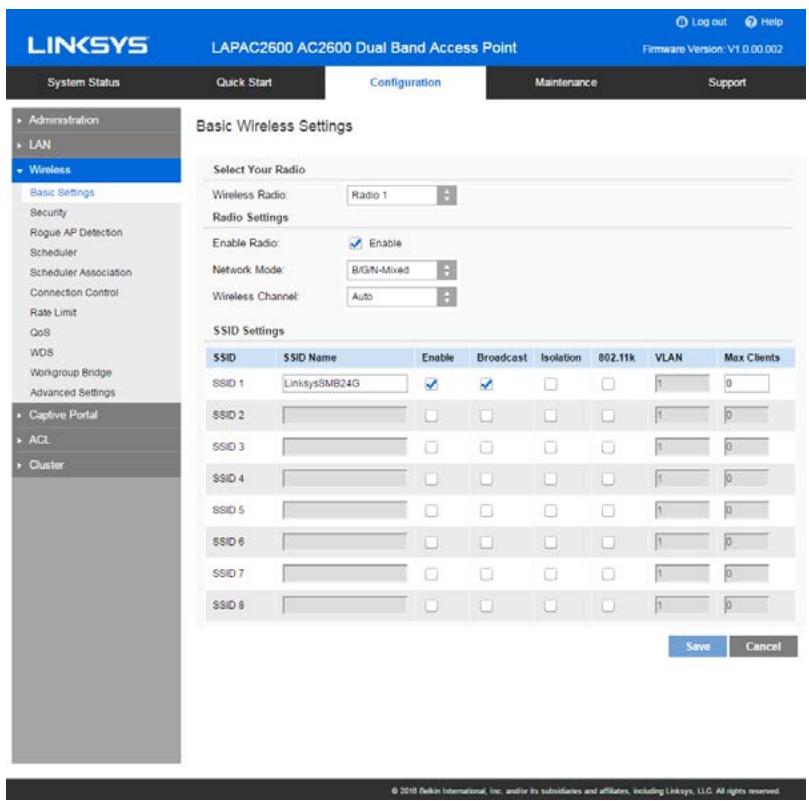Check the SSID 4 Broadcast checkbox
809x801 pixels.
pos(486,479)
